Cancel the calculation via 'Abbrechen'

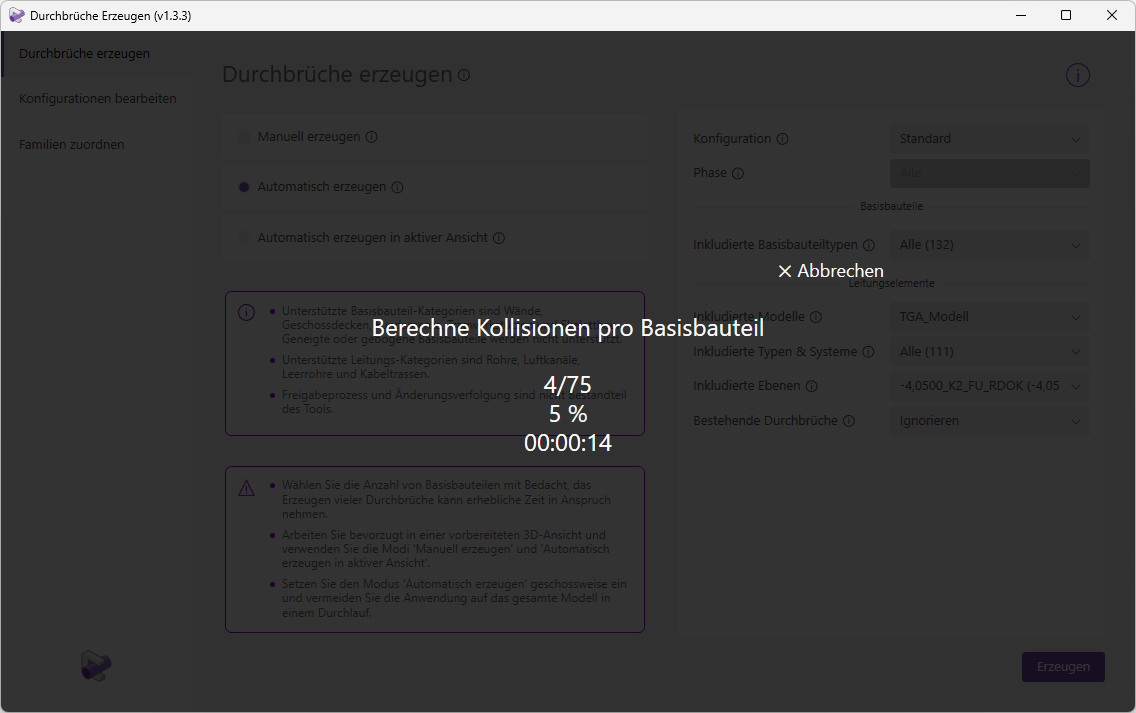(x=831, y=270)
